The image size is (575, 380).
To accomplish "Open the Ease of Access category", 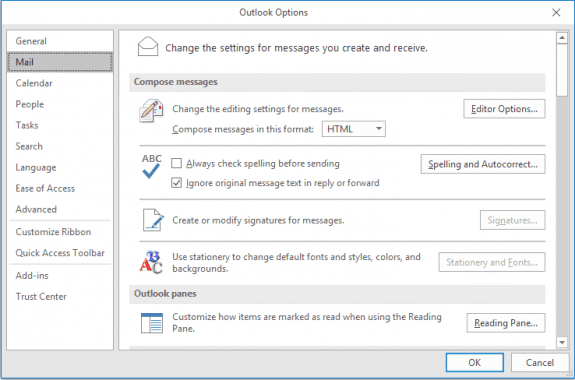I will [x=60, y=189].
